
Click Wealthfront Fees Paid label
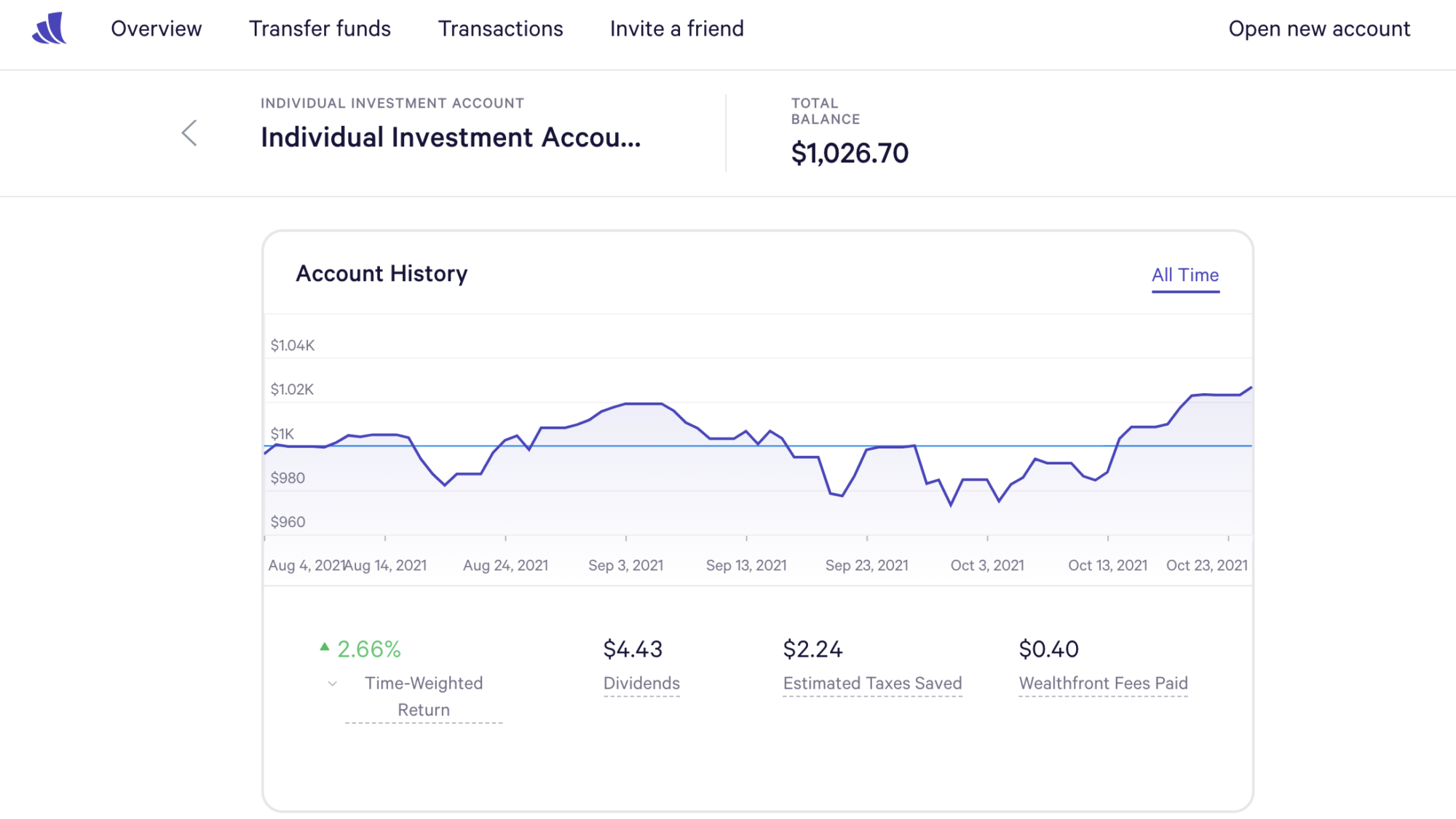click(x=1103, y=683)
